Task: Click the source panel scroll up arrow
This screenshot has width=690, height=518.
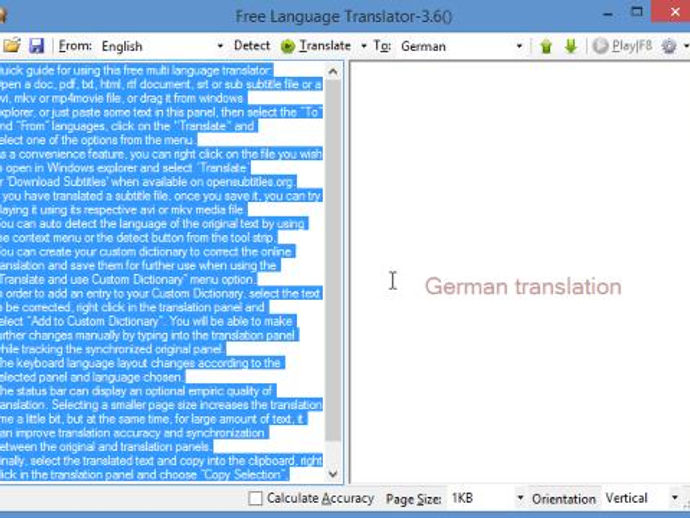Action: [x=333, y=71]
